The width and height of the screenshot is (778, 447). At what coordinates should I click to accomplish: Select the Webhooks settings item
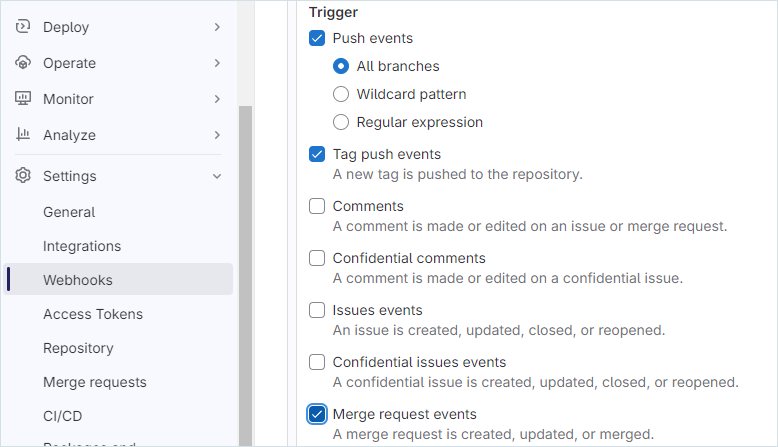coord(118,280)
